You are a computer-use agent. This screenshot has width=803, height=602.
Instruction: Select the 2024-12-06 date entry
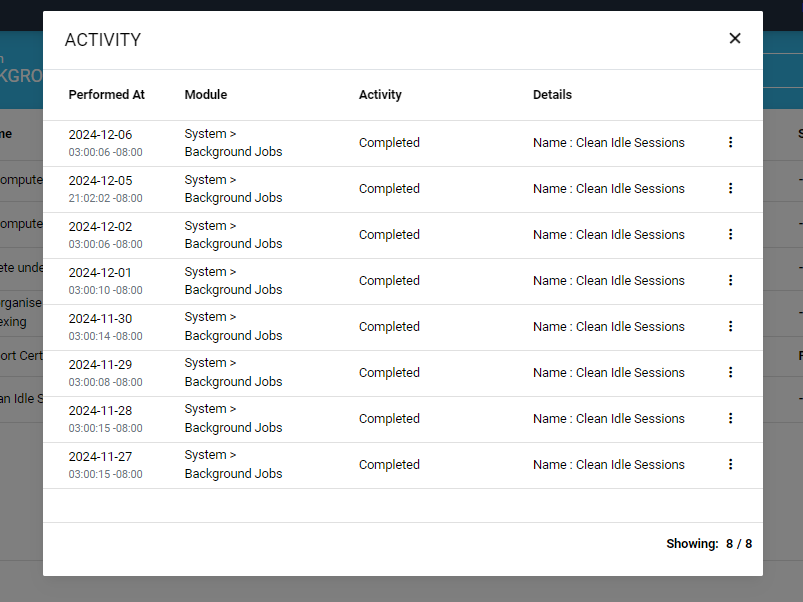tap(100, 135)
